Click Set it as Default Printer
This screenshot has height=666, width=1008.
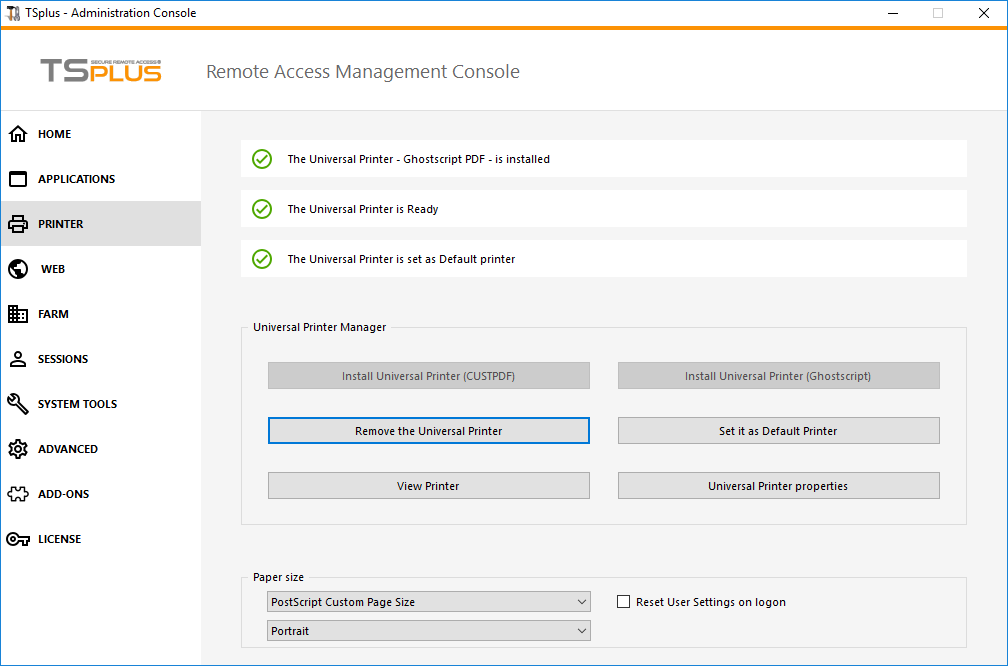[778, 430]
